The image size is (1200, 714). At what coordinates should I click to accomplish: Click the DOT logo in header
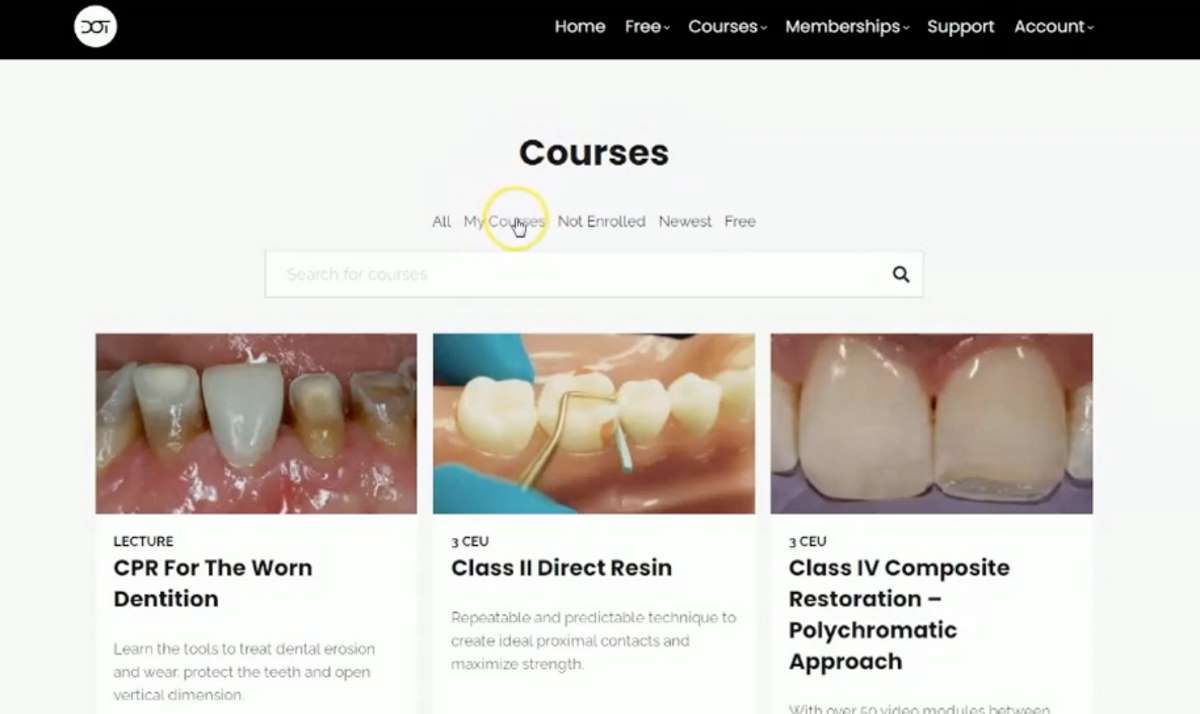[96, 27]
